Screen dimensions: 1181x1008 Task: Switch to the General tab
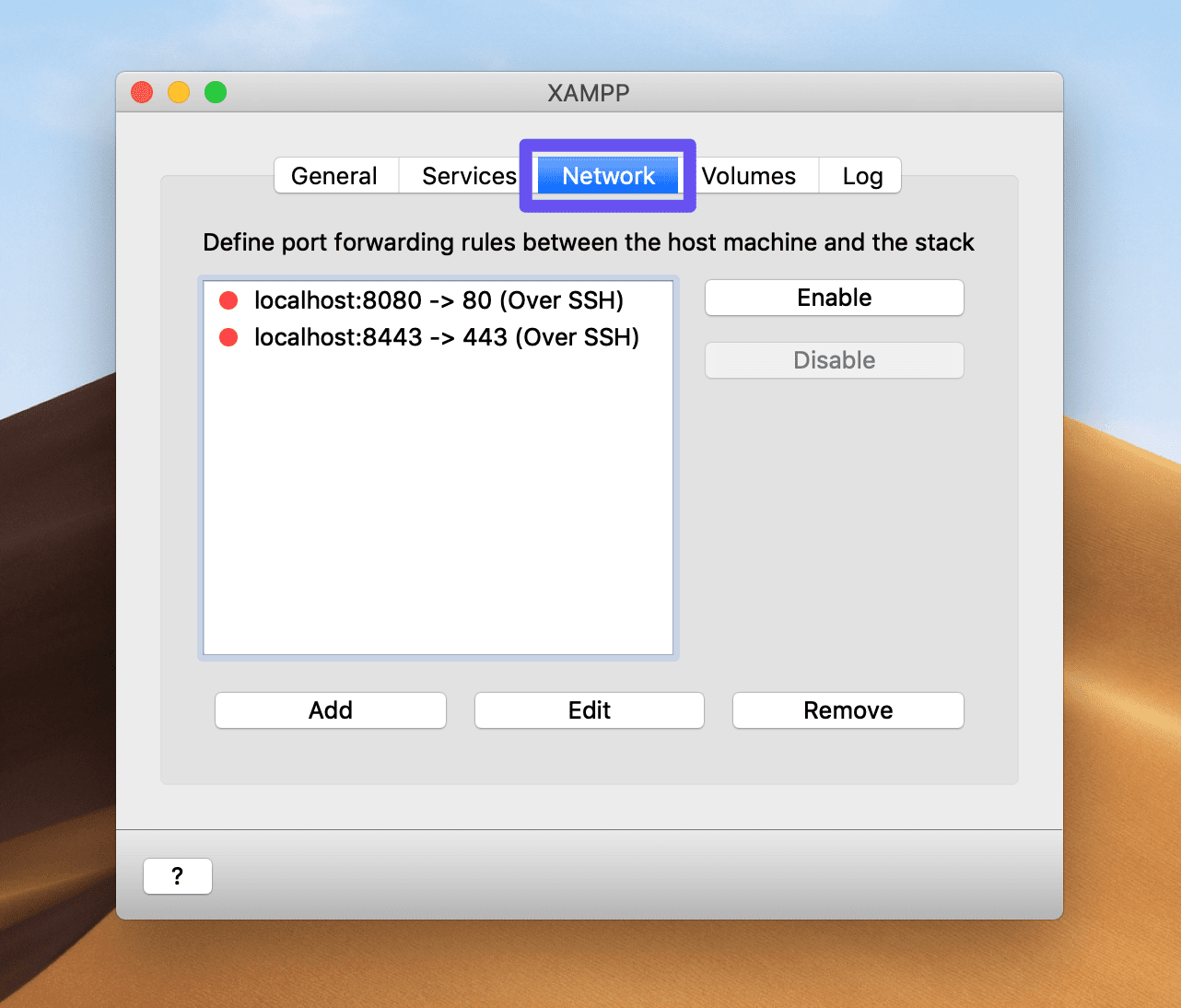334,175
